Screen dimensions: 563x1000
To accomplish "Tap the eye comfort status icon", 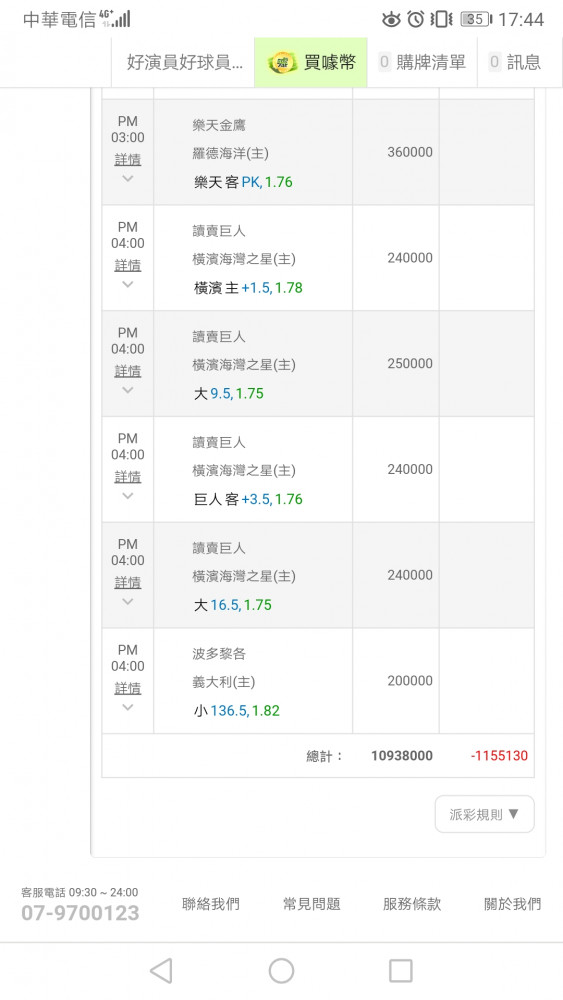I will [x=391, y=20].
